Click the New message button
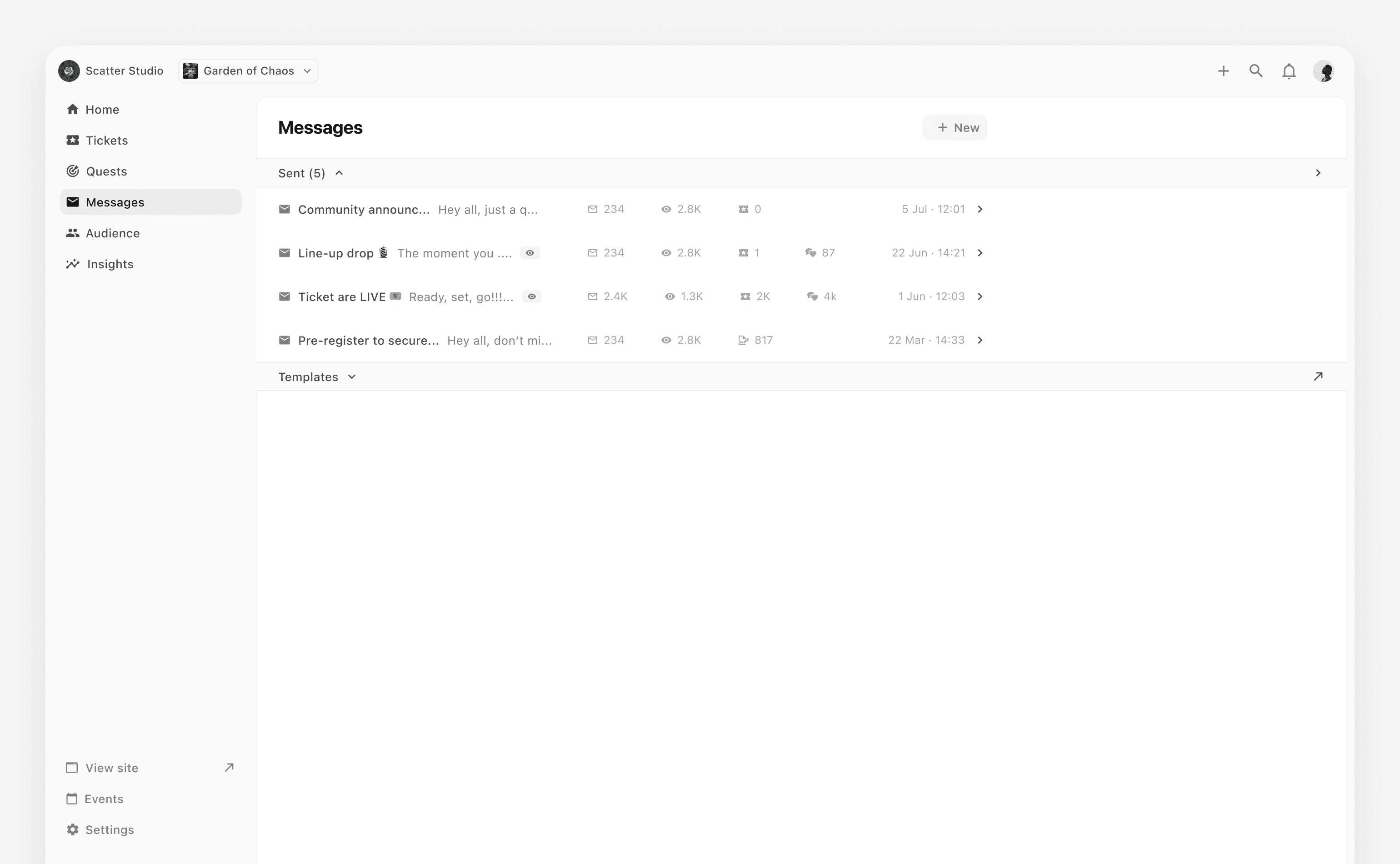Viewport: 1400px width, 864px height. click(955, 128)
